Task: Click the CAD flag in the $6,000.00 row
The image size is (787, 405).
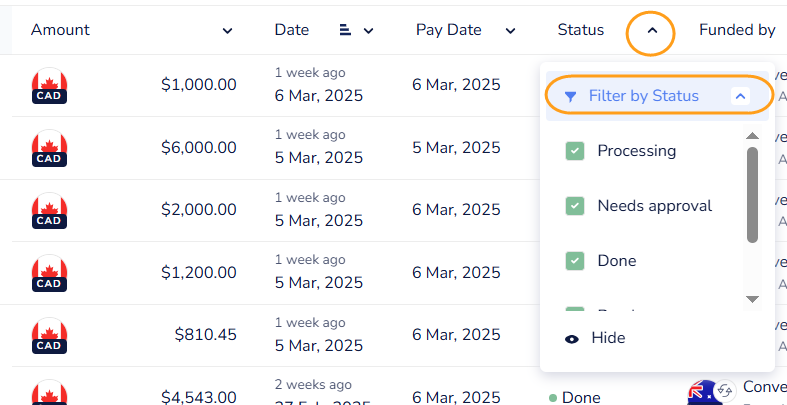Action: point(49,149)
